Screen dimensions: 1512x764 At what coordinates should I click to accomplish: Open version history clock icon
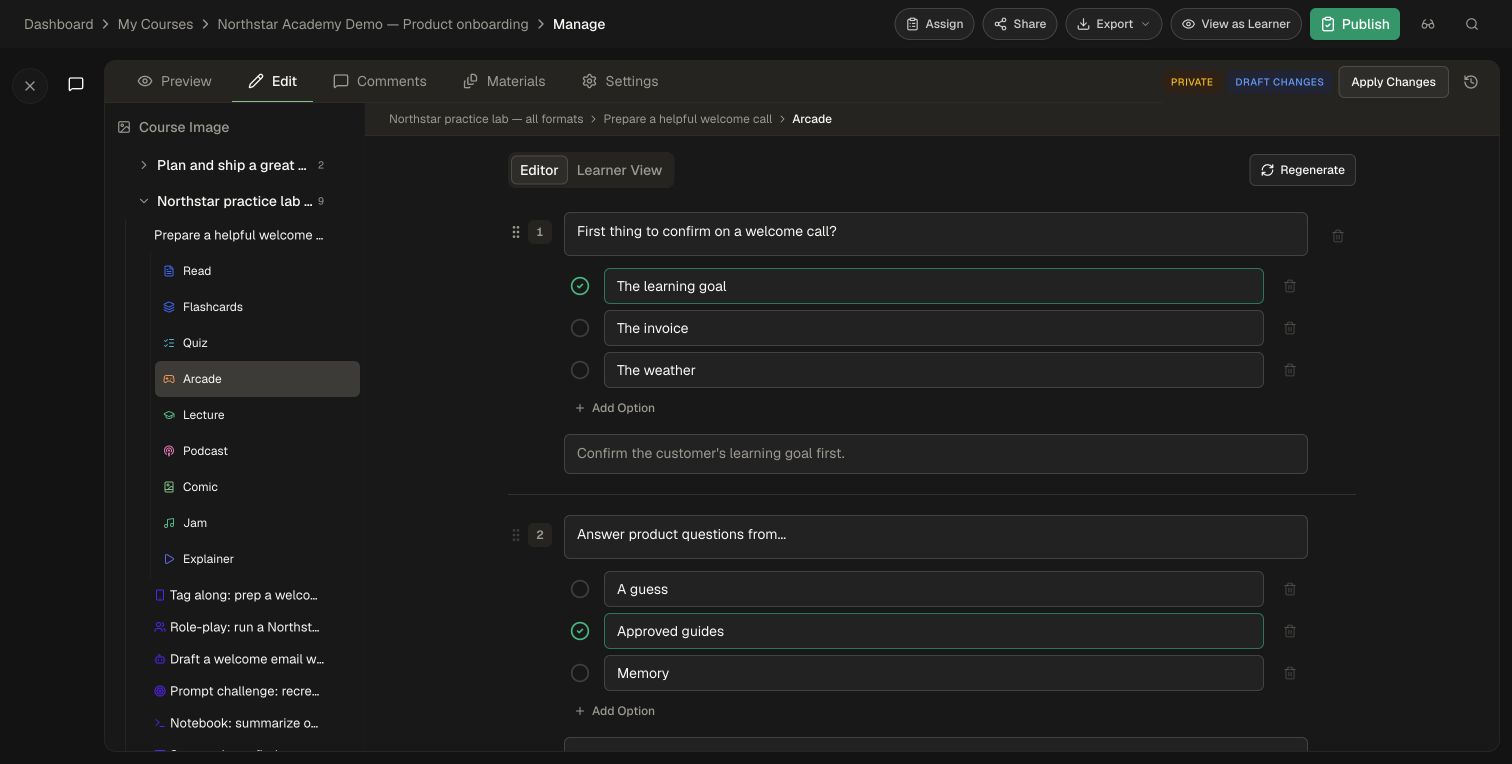point(1471,82)
